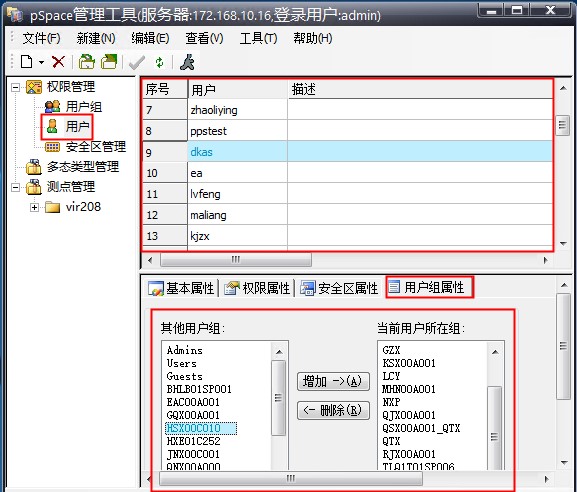Click the new document toolbar icon

tap(26, 62)
